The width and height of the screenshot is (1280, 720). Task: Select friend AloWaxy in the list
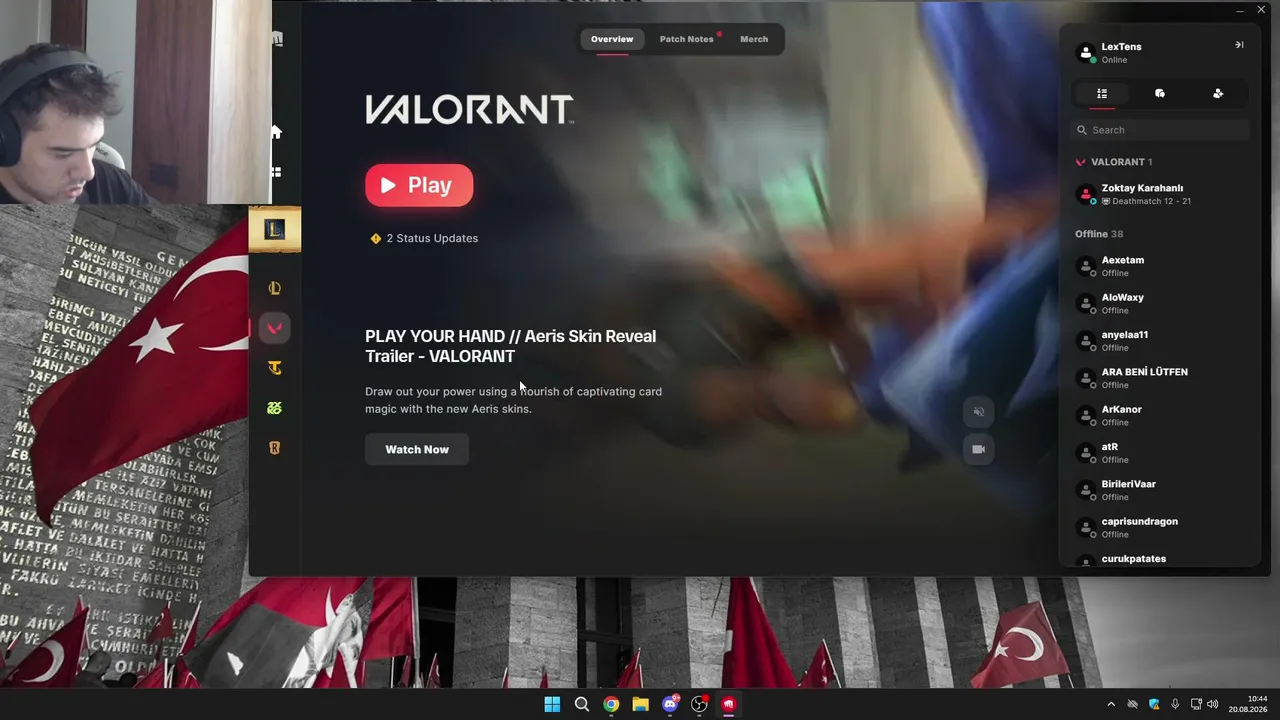[1160, 303]
